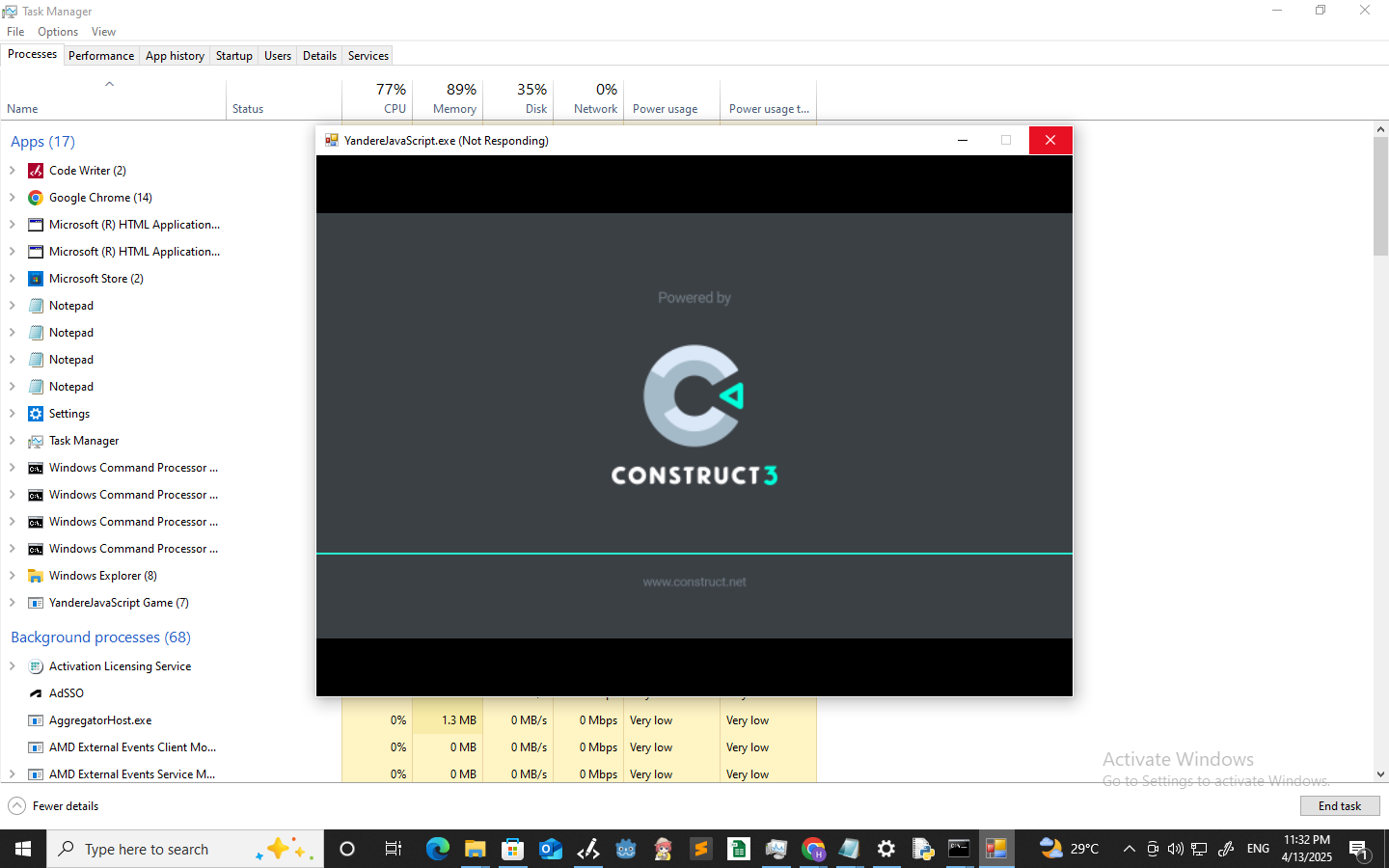Click the Windows Explorer folder icon in list
The width and height of the screenshot is (1389, 868).
[x=36, y=576]
